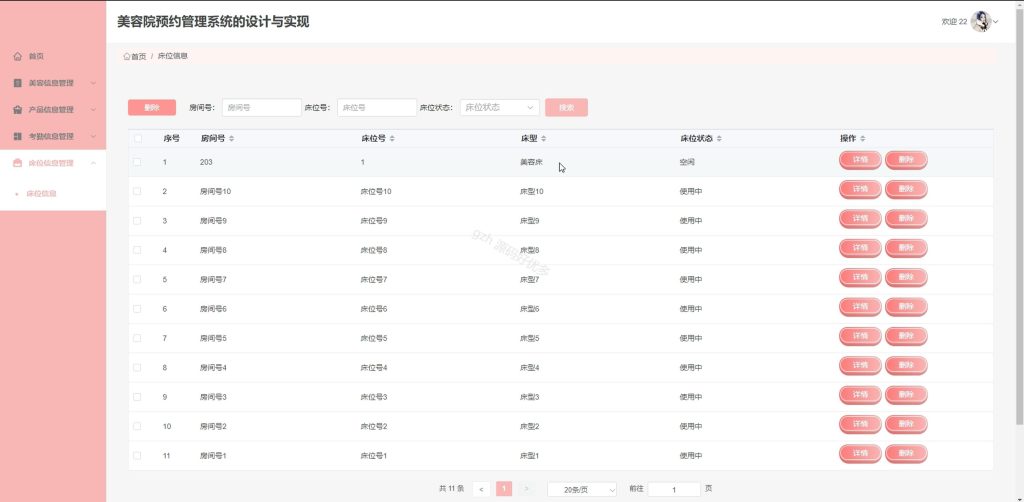Sort 床位状态 column using its arrows
This screenshot has width=1024, height=502.
719,138
